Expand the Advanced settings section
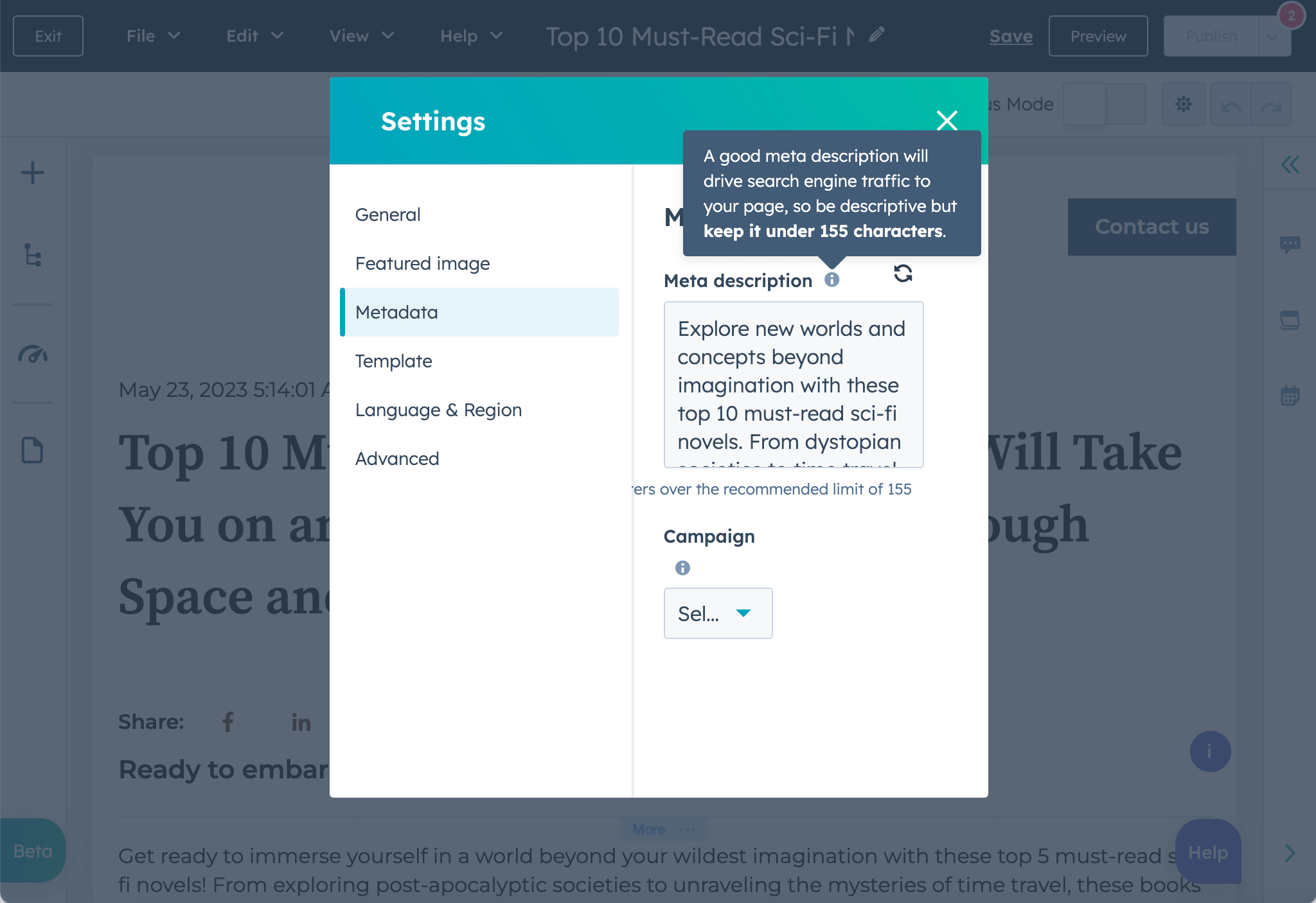This screenshot has height=903, width=1316. point(397,458)
